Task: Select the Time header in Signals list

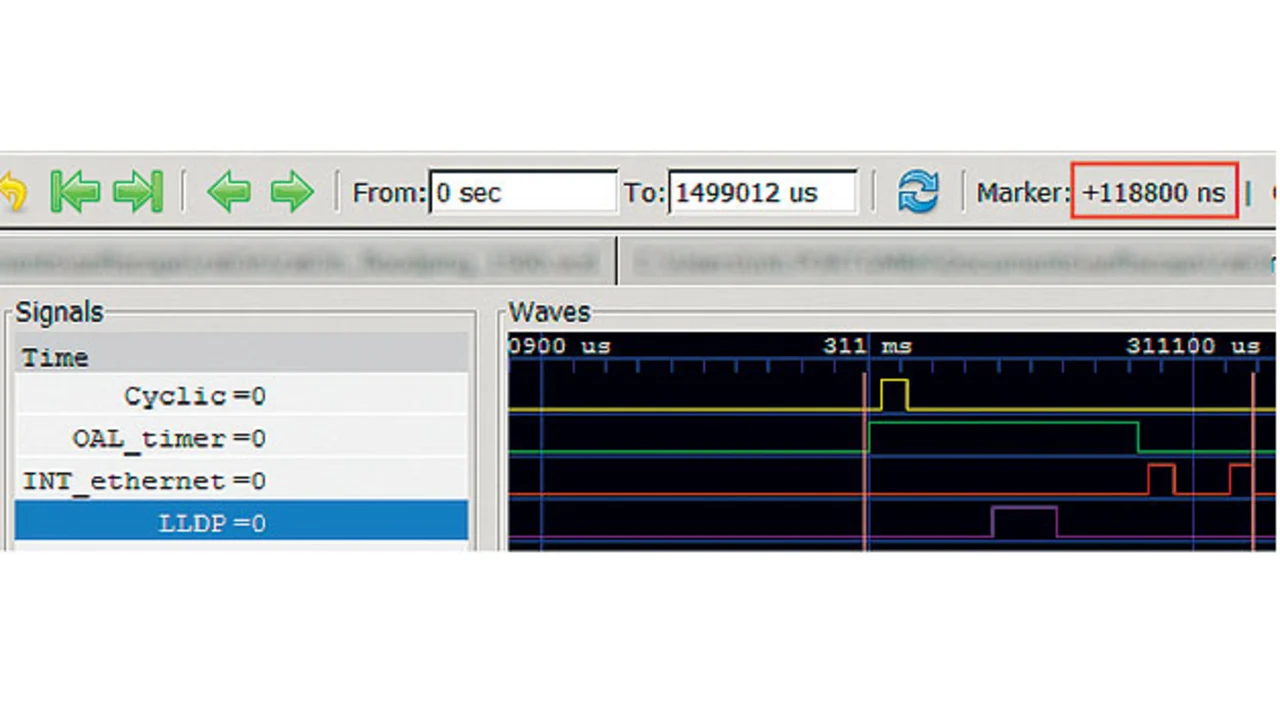Action: click(241, 357)
